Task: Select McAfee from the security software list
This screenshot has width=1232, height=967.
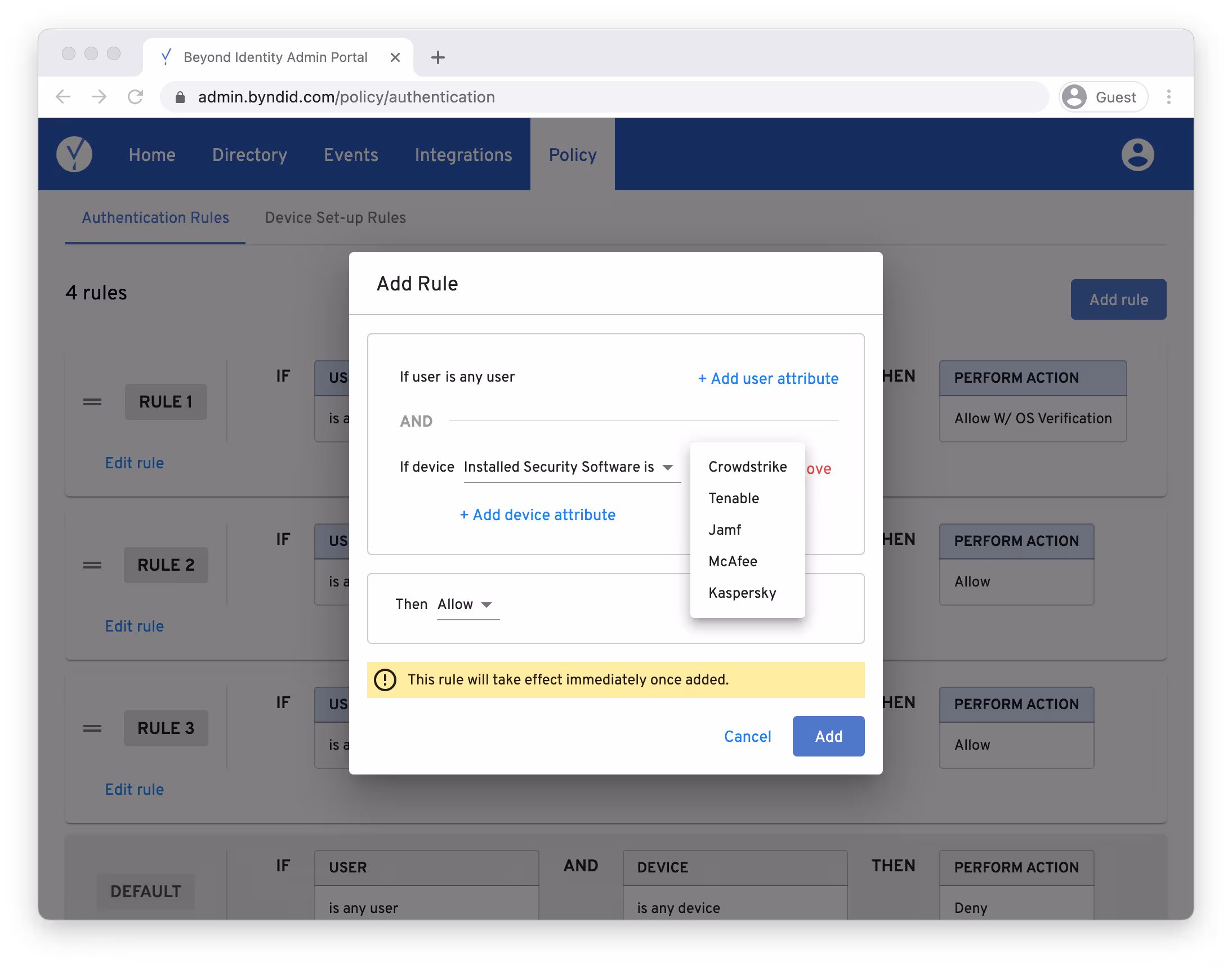Action: pos(733,561)
